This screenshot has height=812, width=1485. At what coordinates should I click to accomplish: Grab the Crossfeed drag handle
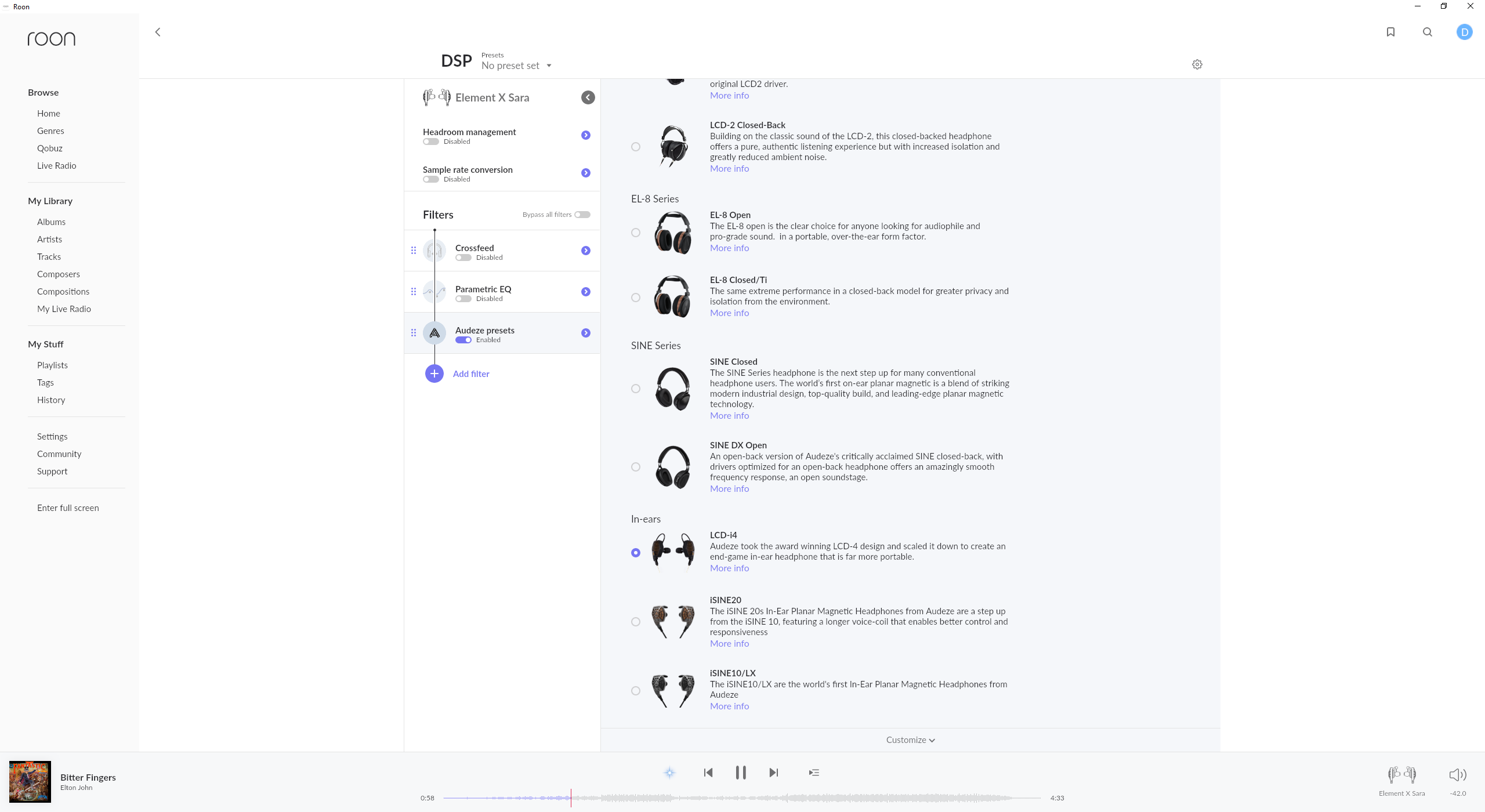pyautogui.click(x=414, y=251)
